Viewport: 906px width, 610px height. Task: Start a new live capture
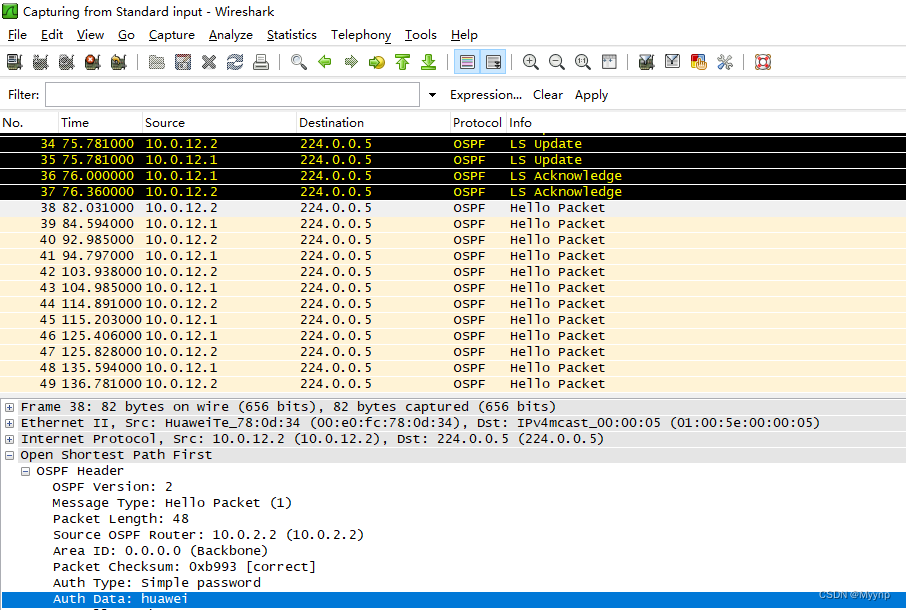coord(66,62)
